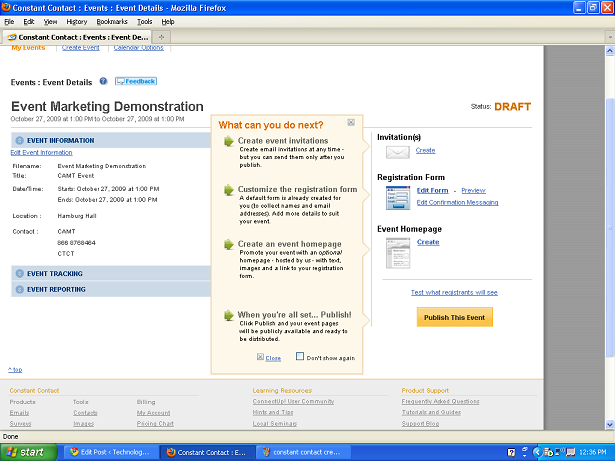Go to My Events tab
615x461 pixels.
click(x=28, y=47)
